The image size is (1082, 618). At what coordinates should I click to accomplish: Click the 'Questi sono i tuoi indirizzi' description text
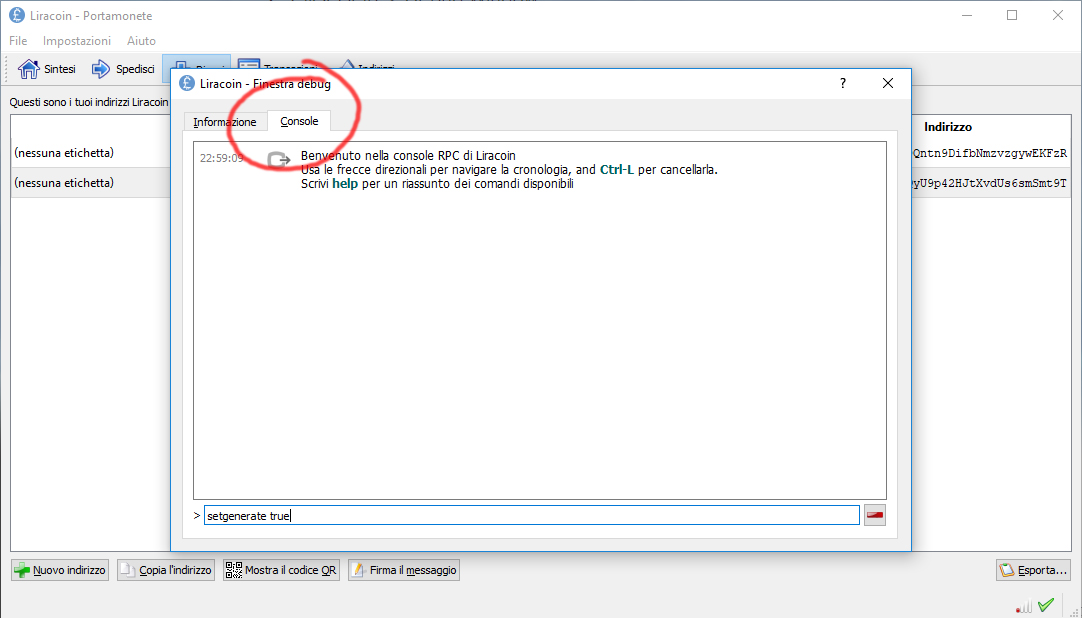point(89,102)
